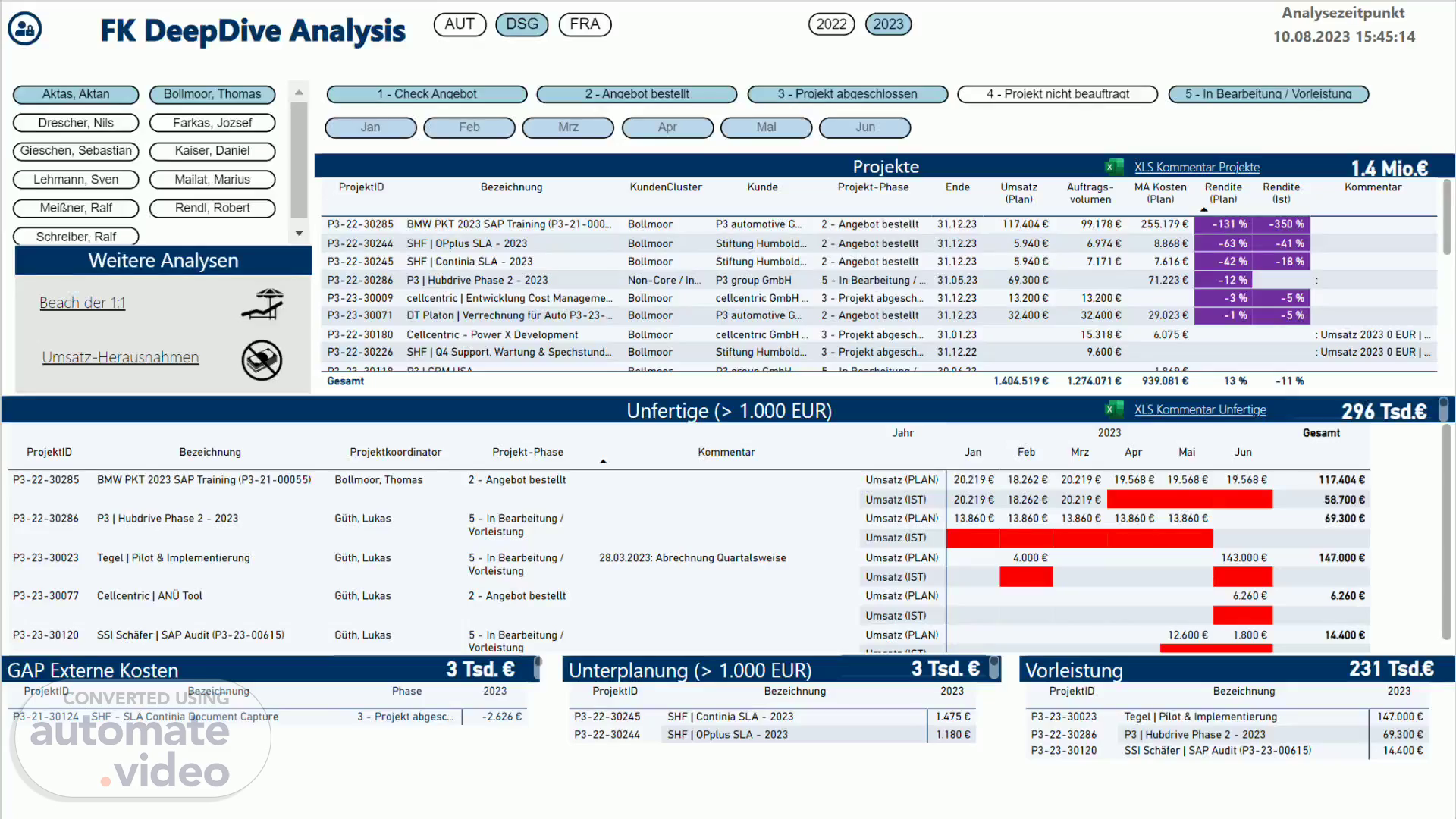This screenshot has height=819, width=1456.
Task: Toggle the DSG filter chip
Action: click(x=522, y=24)
